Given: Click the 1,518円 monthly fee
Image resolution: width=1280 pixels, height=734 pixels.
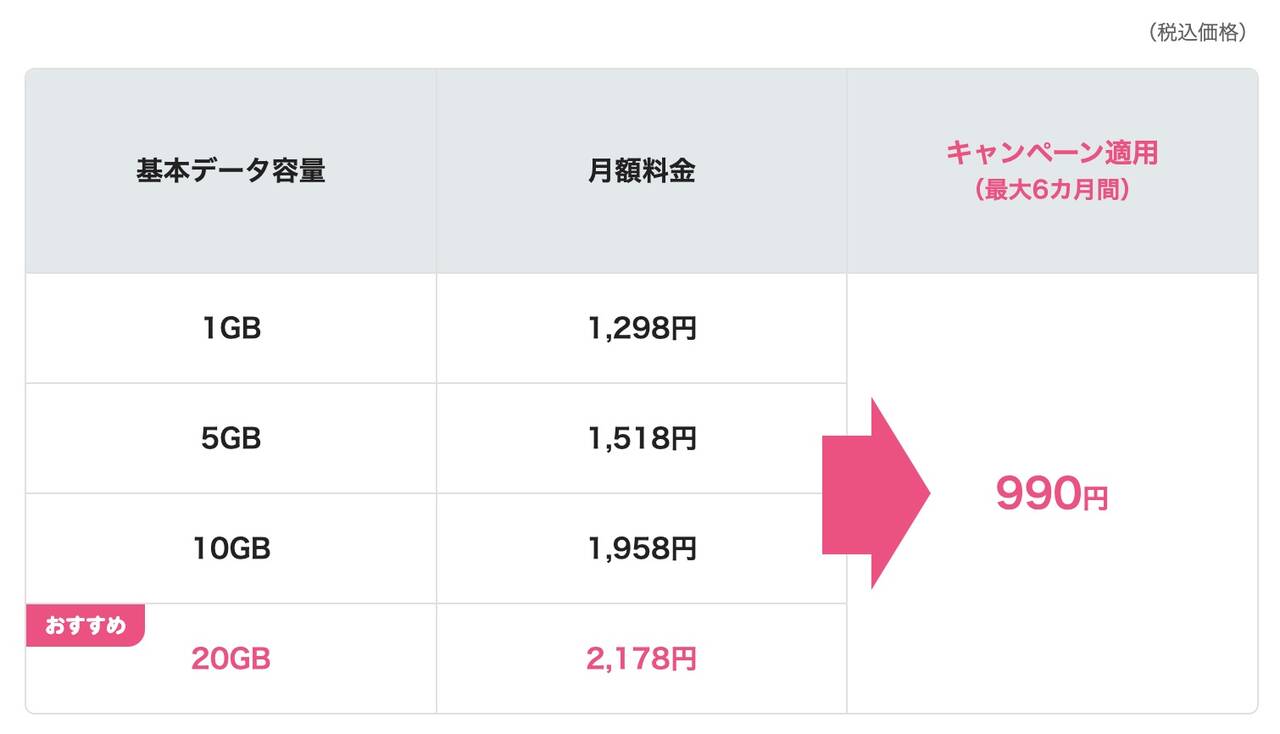Looking at the screenshot, I should click(x=642, y=438).
